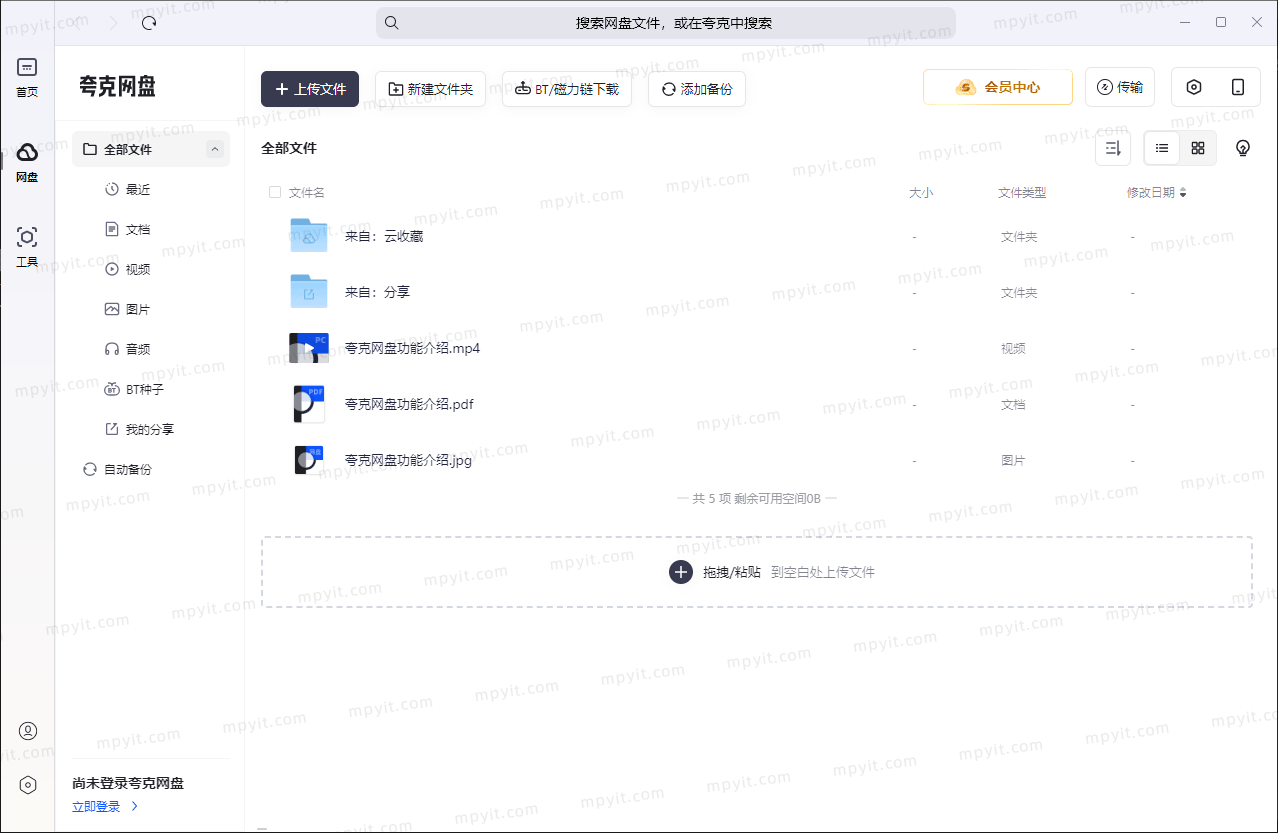This screenshot has height=833, width=1278.
Task: Click the user account avatar icon
Action: 28,731
